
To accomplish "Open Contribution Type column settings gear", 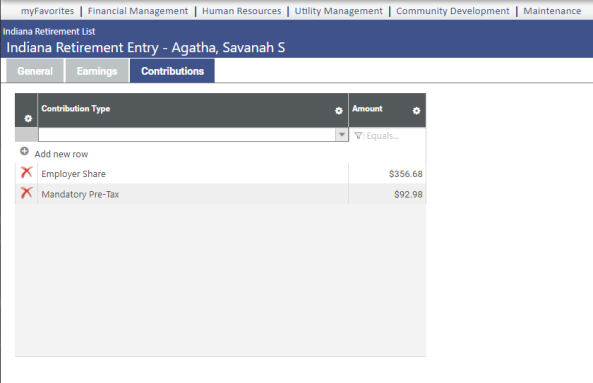I will click(x=339, y=111).
